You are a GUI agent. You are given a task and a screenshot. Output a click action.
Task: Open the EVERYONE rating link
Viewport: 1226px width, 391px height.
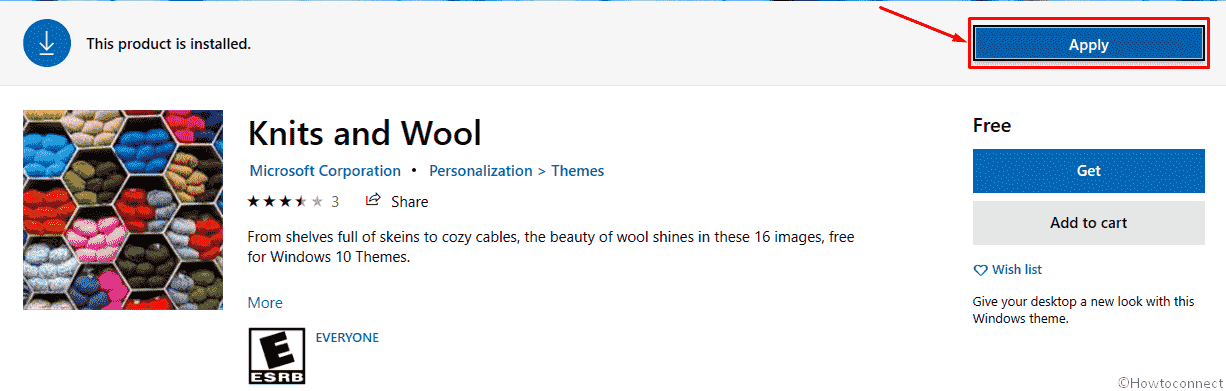click(347, 337)
